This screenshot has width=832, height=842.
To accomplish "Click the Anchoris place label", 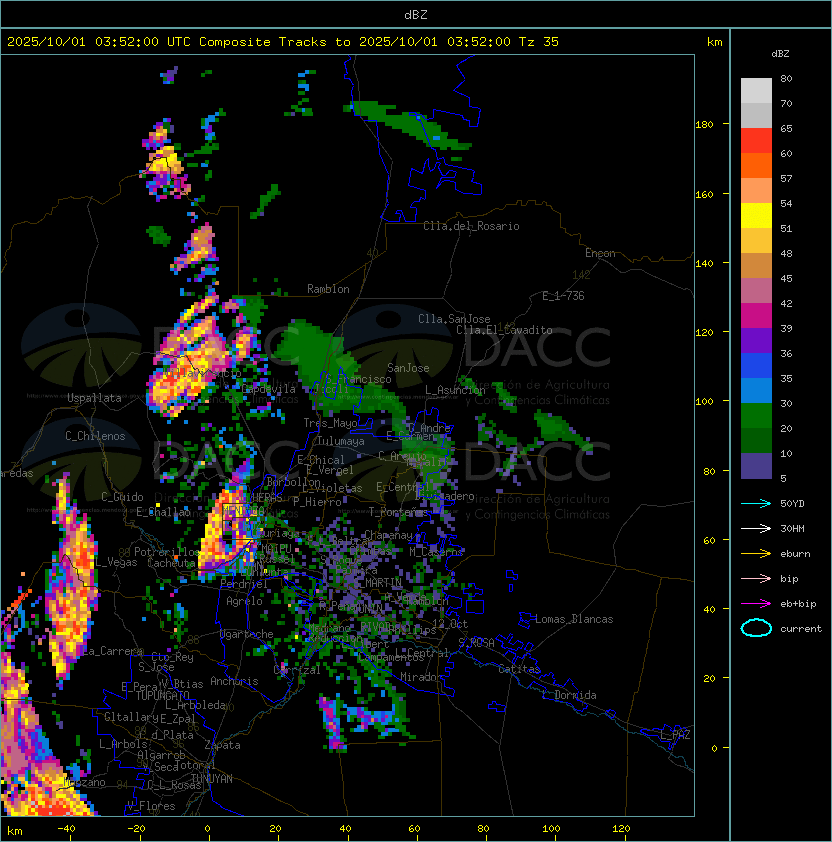I will point(234,681).
